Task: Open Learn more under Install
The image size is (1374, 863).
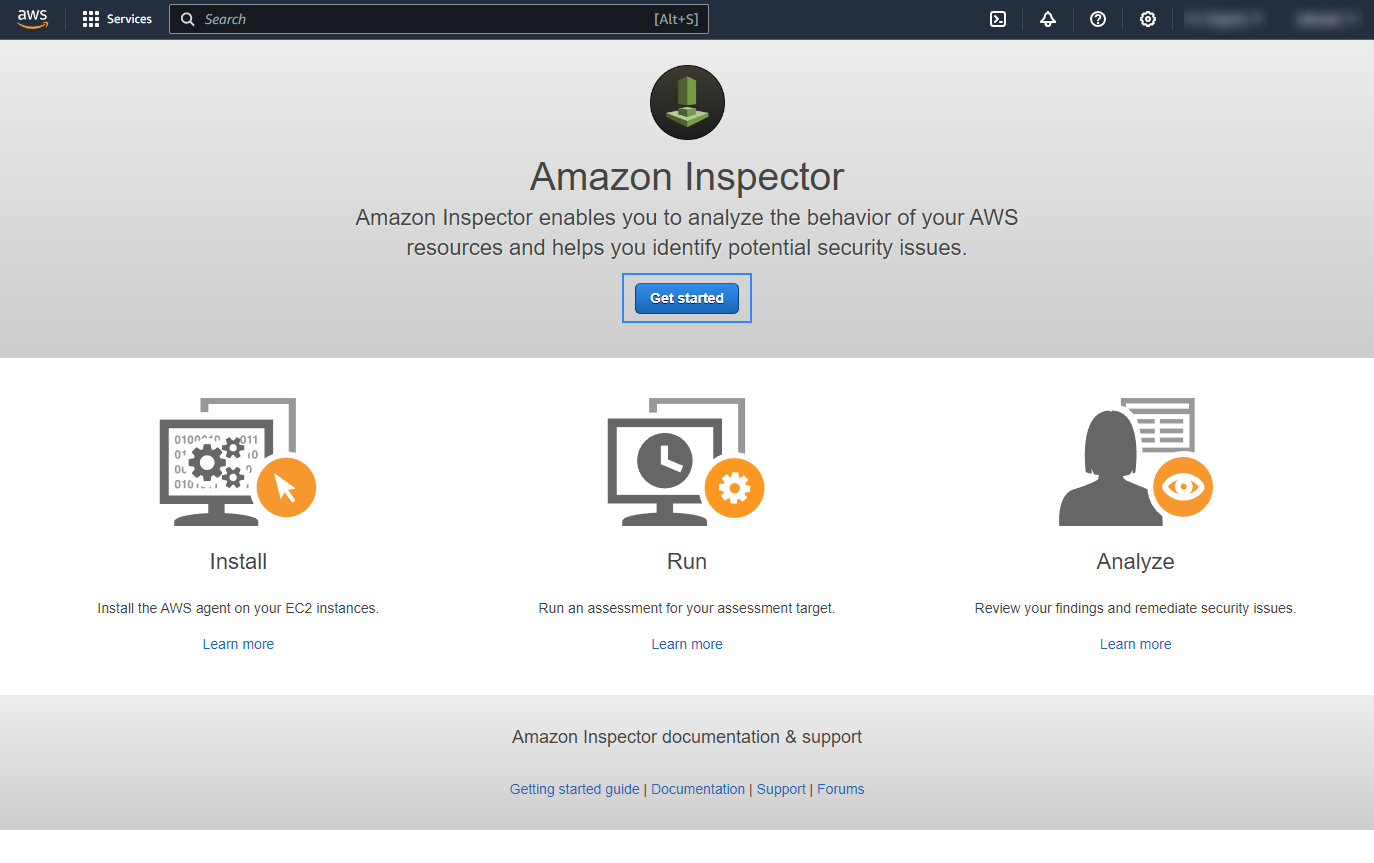Action: [238, 644]
